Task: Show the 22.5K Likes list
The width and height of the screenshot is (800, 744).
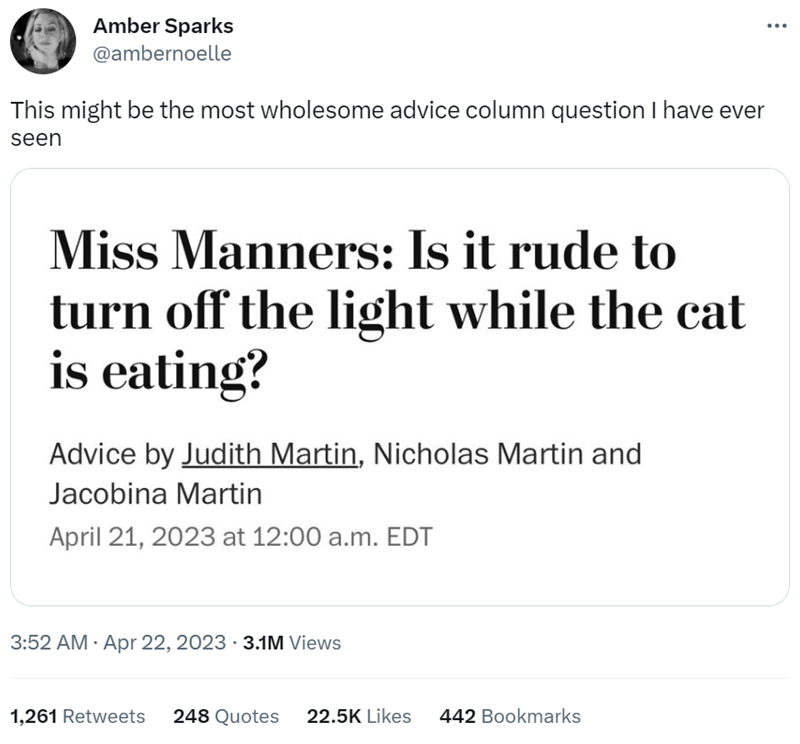Action: click(x=359, y=716)
